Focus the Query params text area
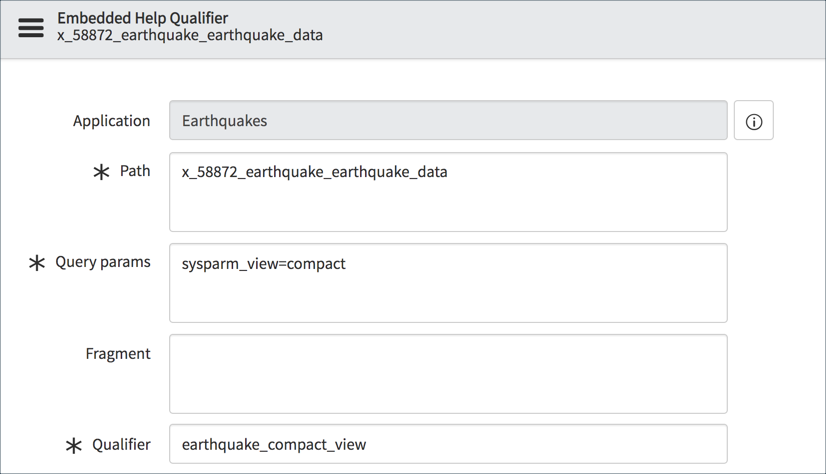Viewport: 826px width, 474px height. pyautogui.click(x=448, y=295)
